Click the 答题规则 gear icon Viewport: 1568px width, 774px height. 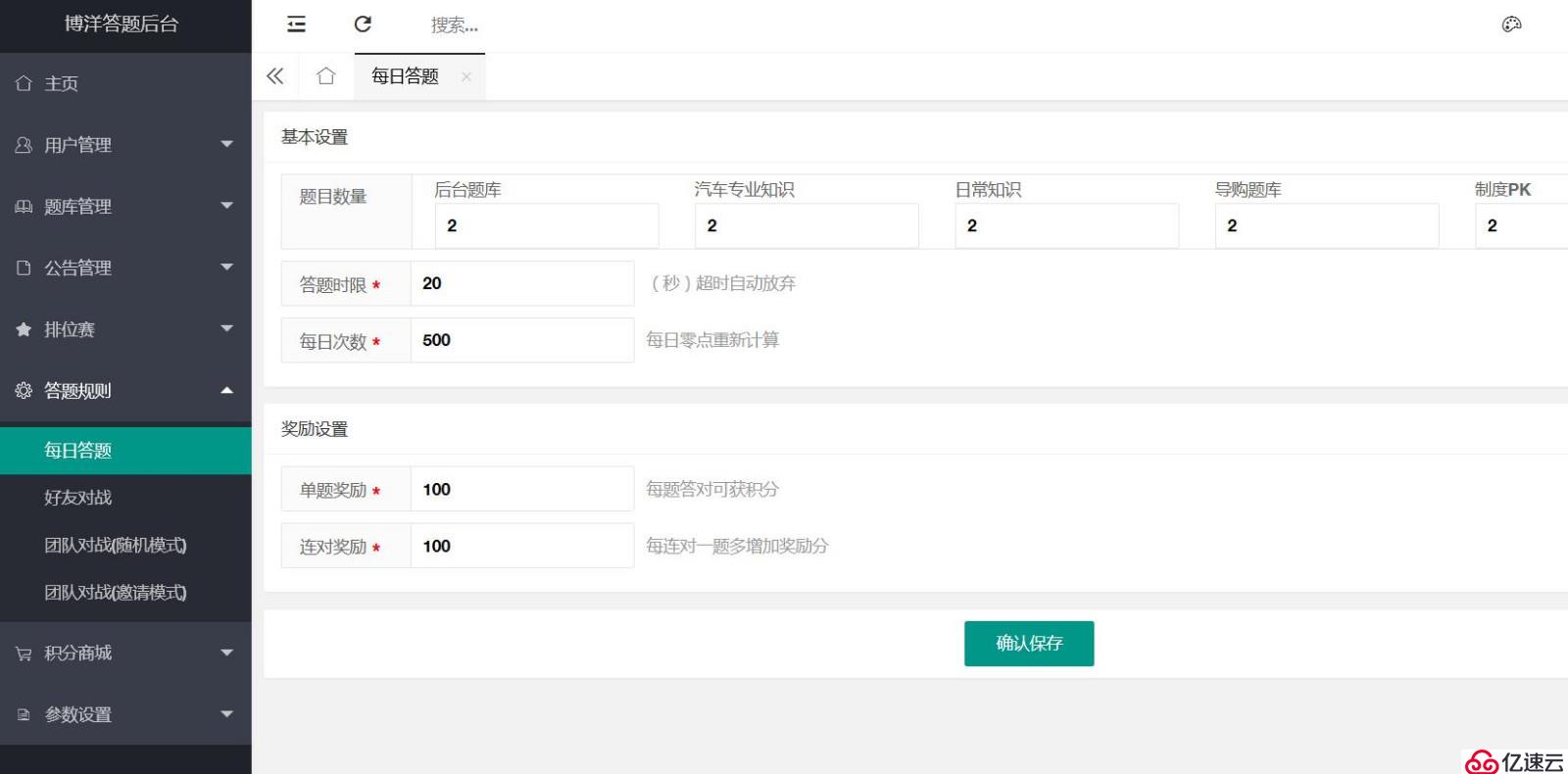point(24,391)
